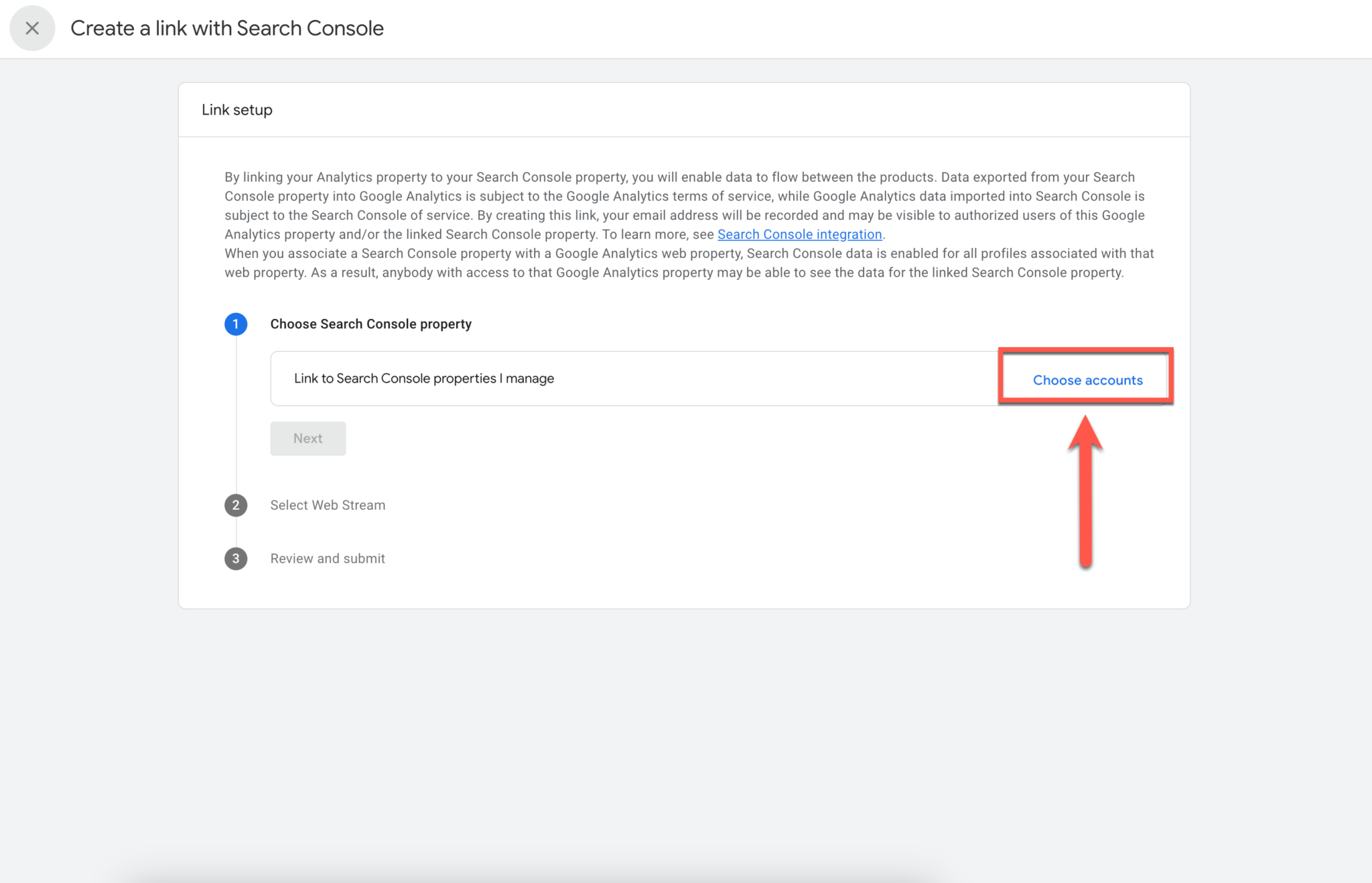Screen dimensions: 1372x883
Task: Click the "Choose Search Console property" step heading
Action: [371, 324]
